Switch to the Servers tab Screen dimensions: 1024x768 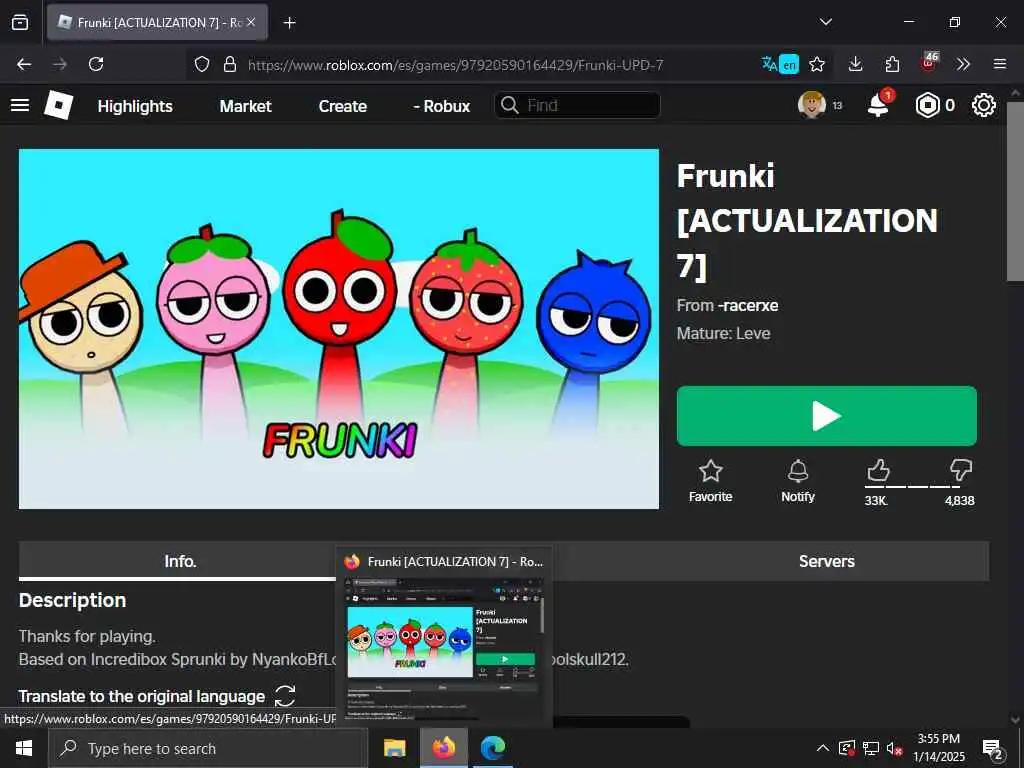[x=827, y=561]
